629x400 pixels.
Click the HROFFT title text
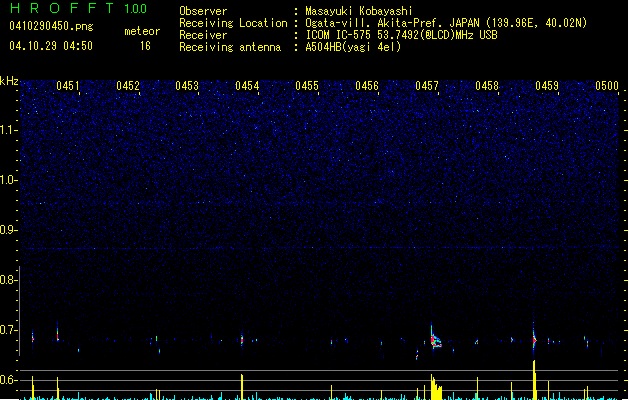click(62, 8)
